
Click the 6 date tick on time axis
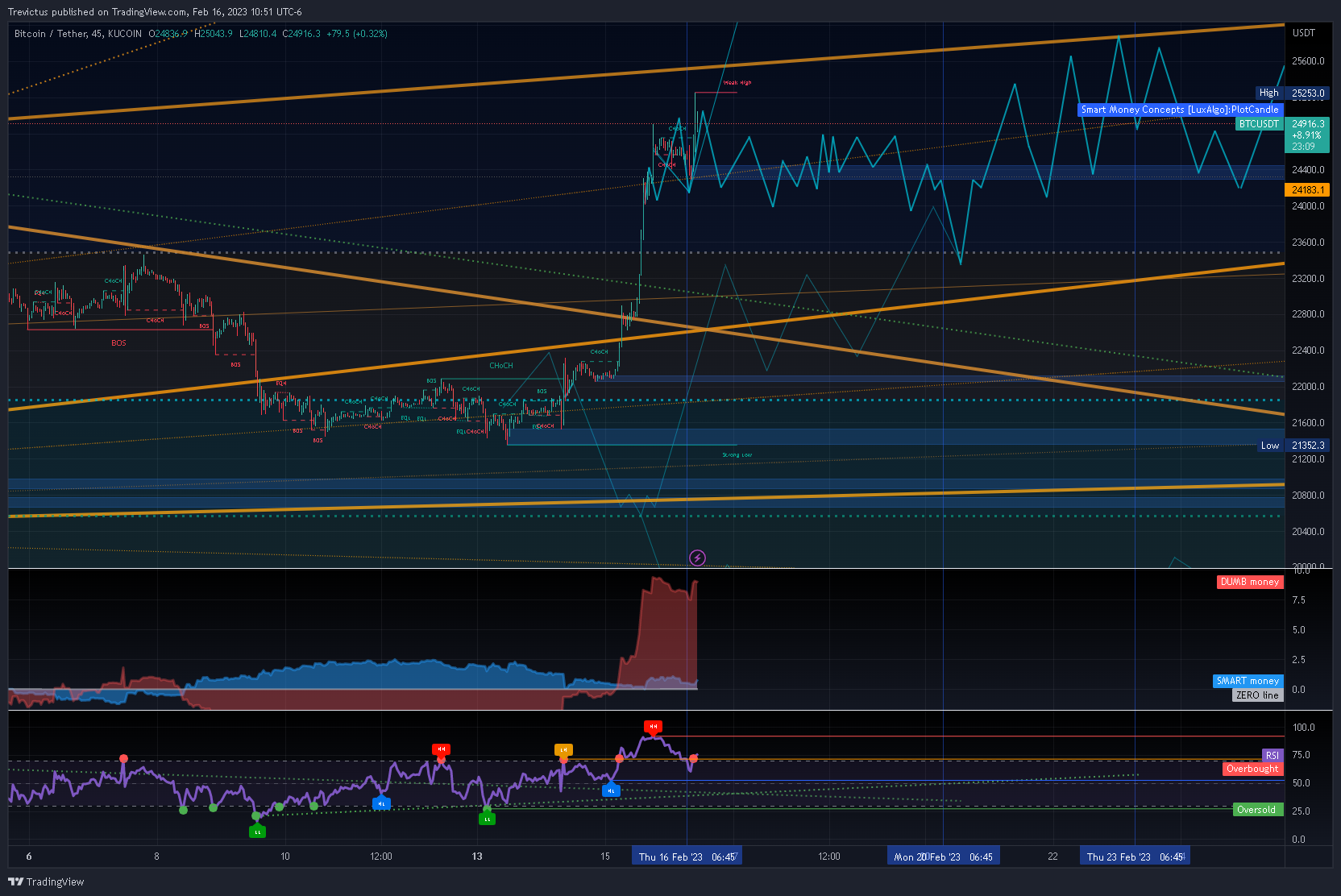coord(29,857)
